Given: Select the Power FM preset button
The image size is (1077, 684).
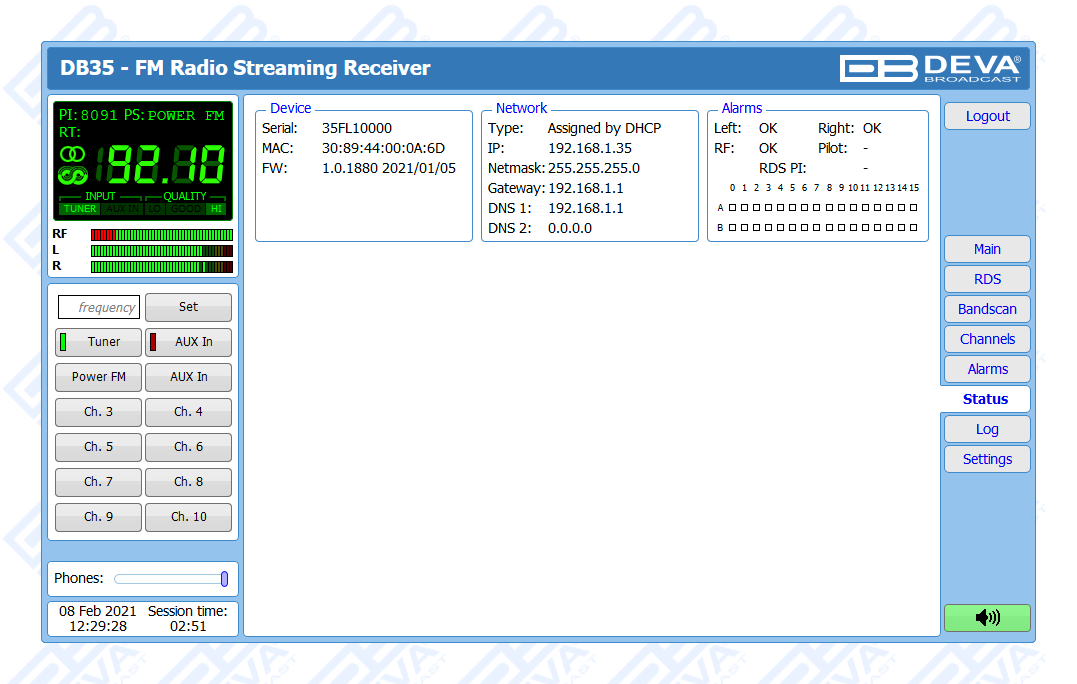Looking at the screenshot, I should pyautogui.click(x=98, y=377).
